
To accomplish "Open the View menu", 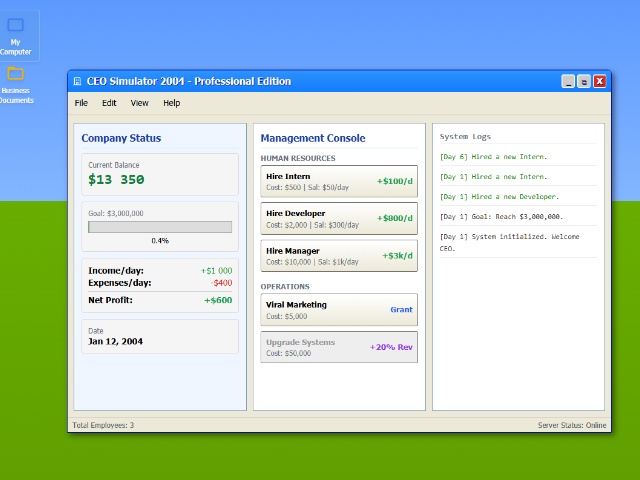I will coord(140,103).
